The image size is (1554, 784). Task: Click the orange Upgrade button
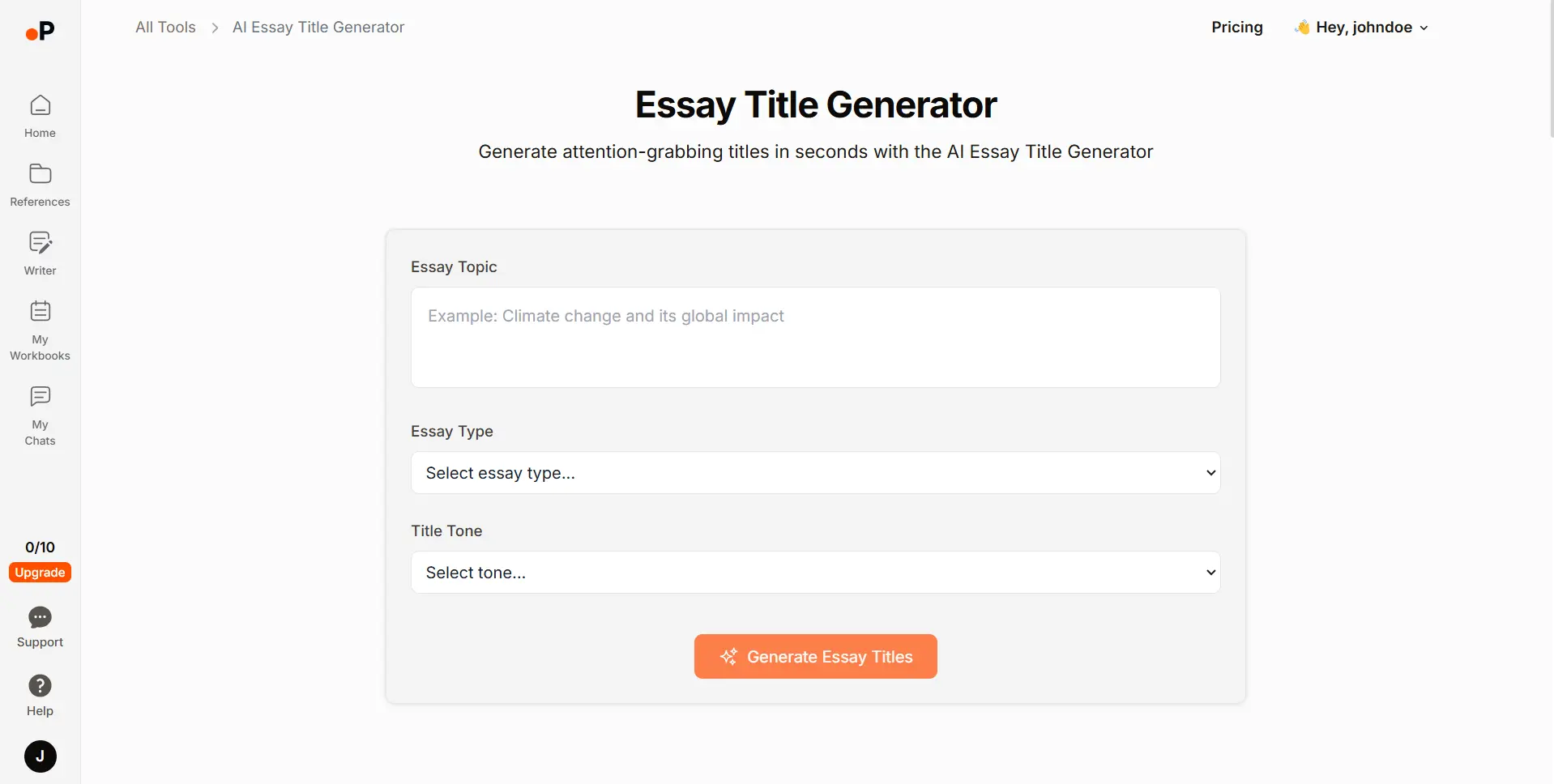(x=40, y=572)
